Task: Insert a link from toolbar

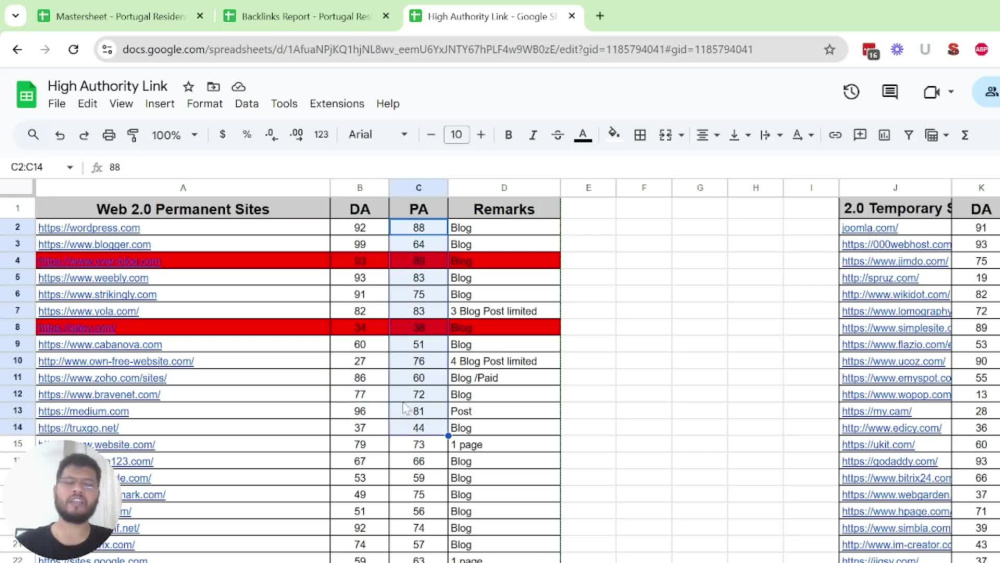Action: pos(835,135)
